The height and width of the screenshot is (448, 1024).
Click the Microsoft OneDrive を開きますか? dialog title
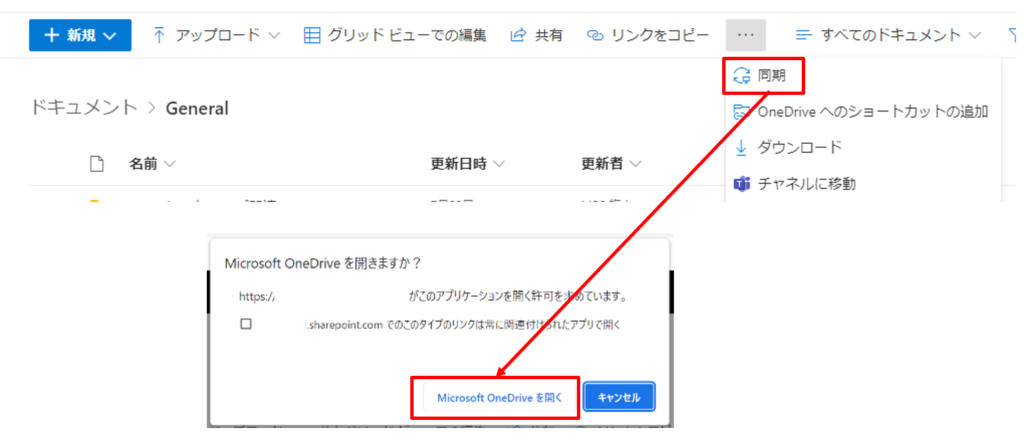323,263
